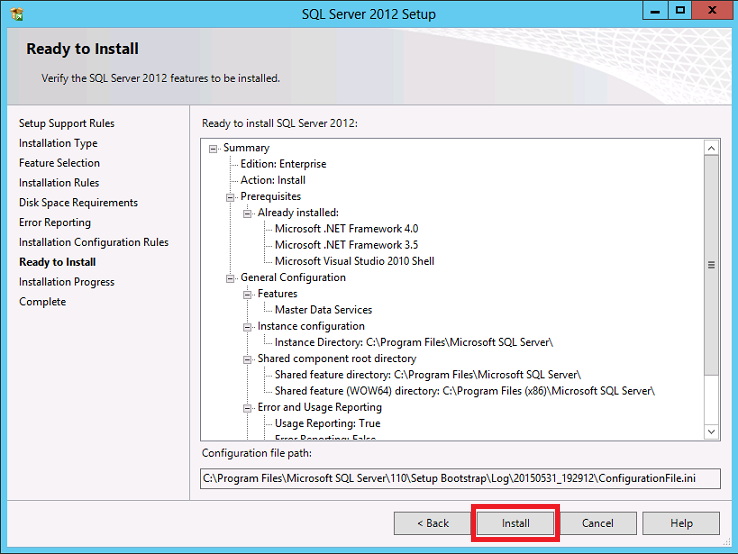Click the Prerequisites label in the tree
The height and width of the screenshot is (554, 738).
click(271, 196)
